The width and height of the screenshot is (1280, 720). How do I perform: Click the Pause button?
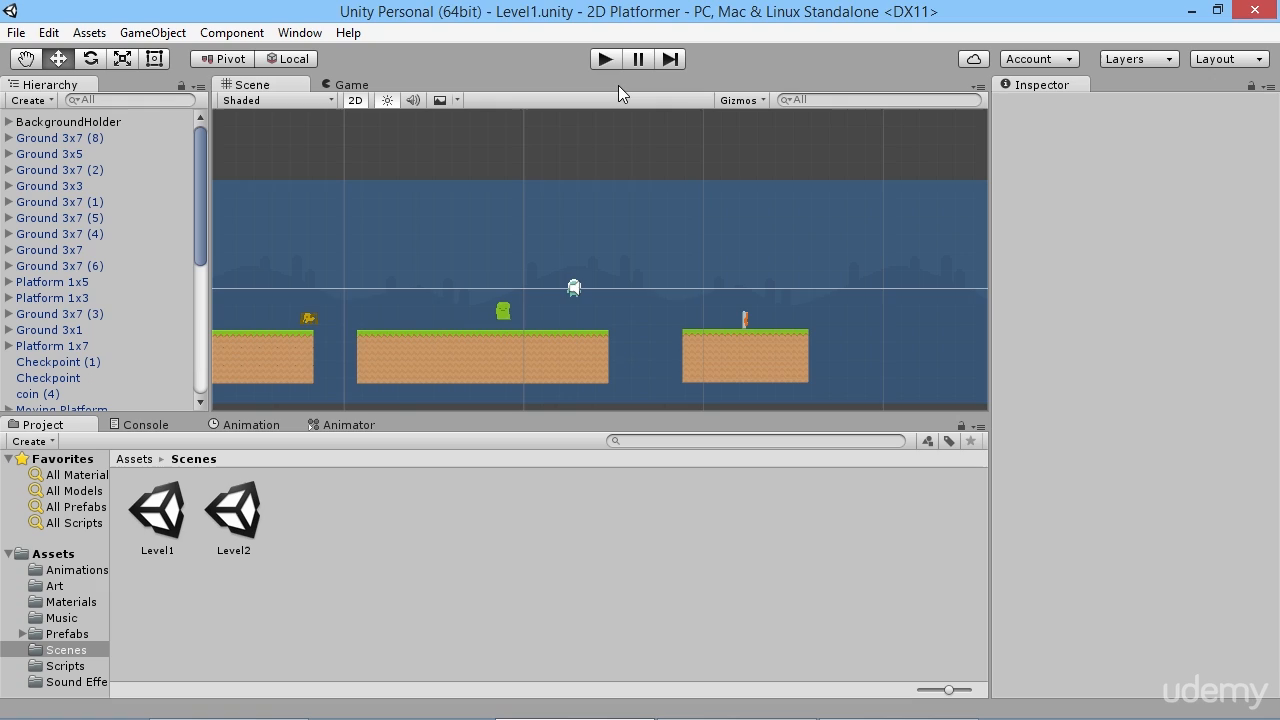tap(638, 59)
